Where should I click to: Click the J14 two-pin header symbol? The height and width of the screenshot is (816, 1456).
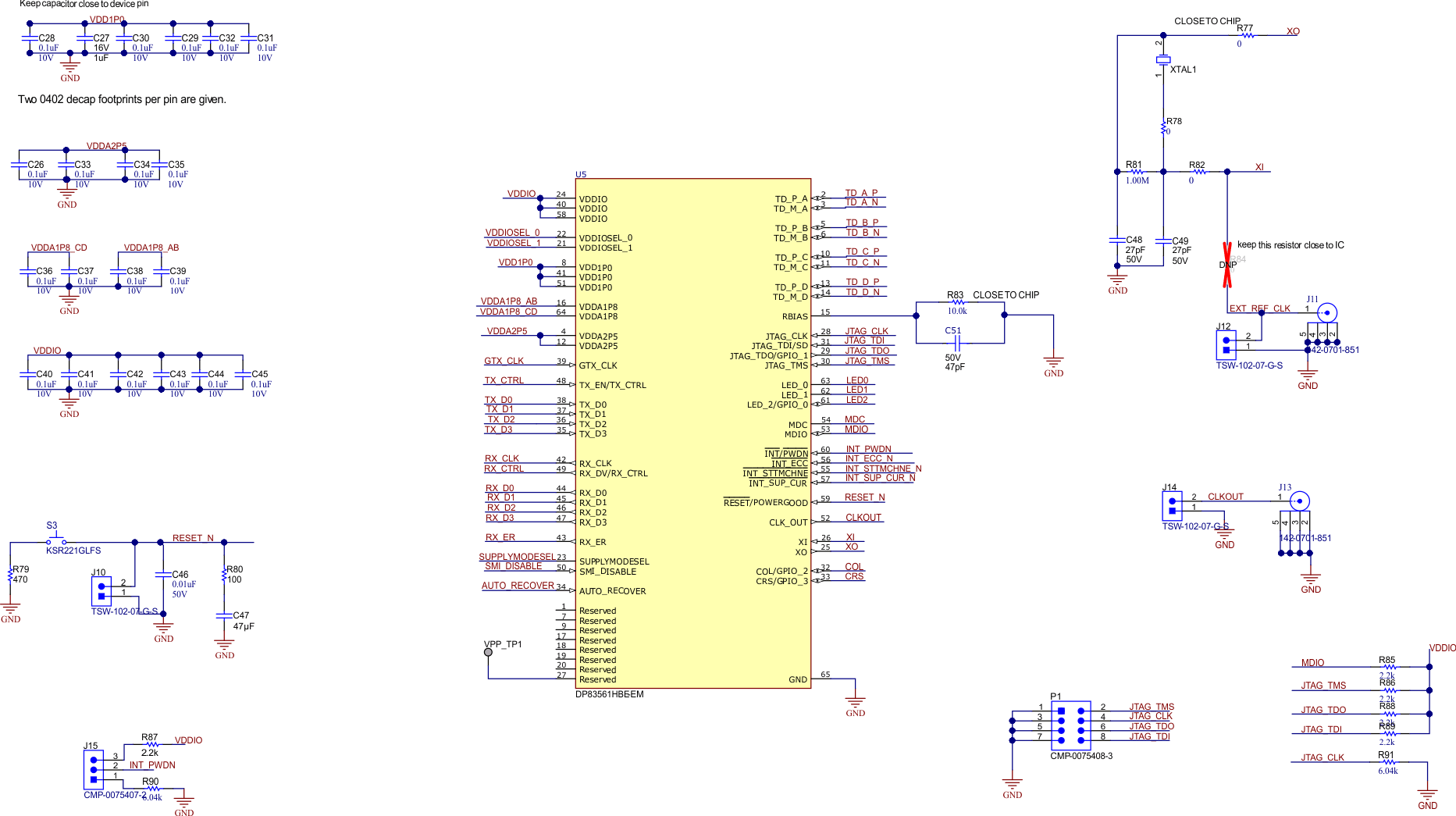[1172, 506]
